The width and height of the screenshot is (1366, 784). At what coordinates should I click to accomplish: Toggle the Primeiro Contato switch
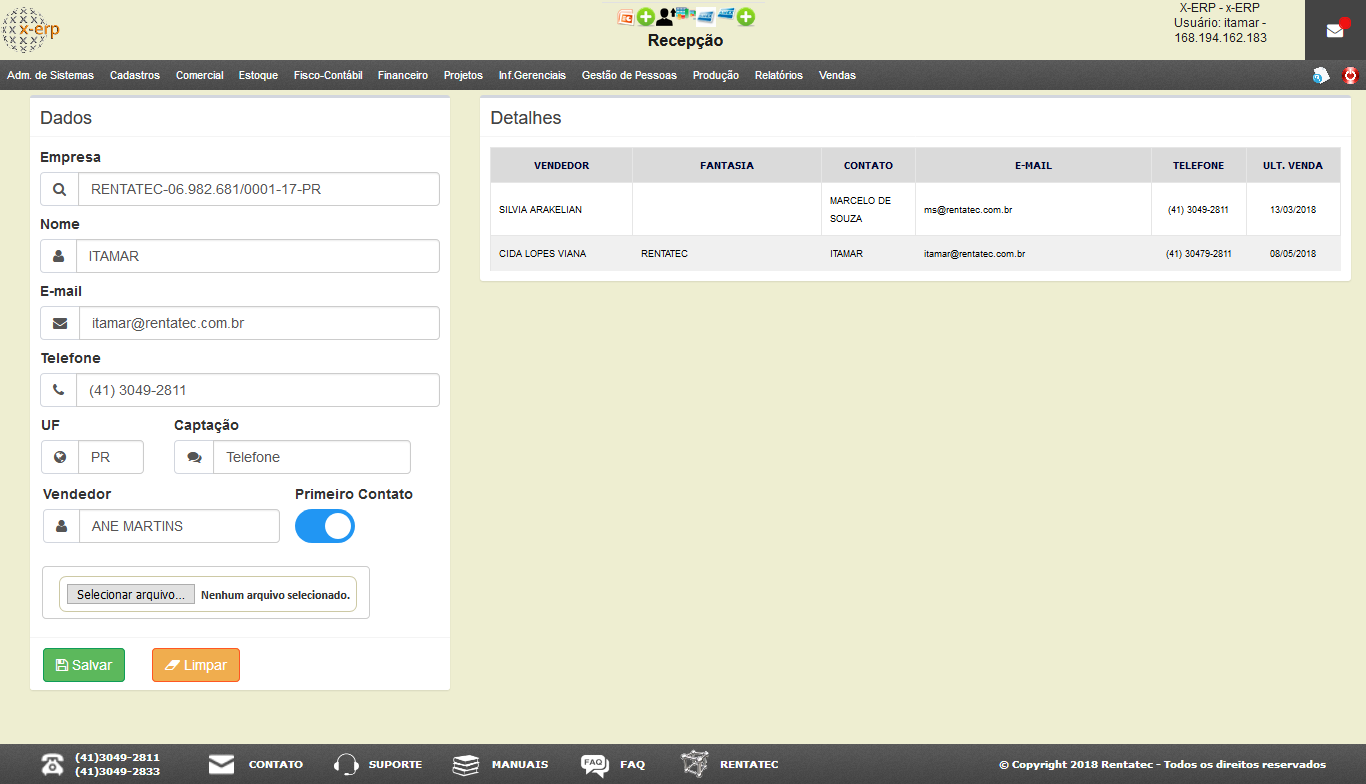pyautogui.click(x=325, y=526)
